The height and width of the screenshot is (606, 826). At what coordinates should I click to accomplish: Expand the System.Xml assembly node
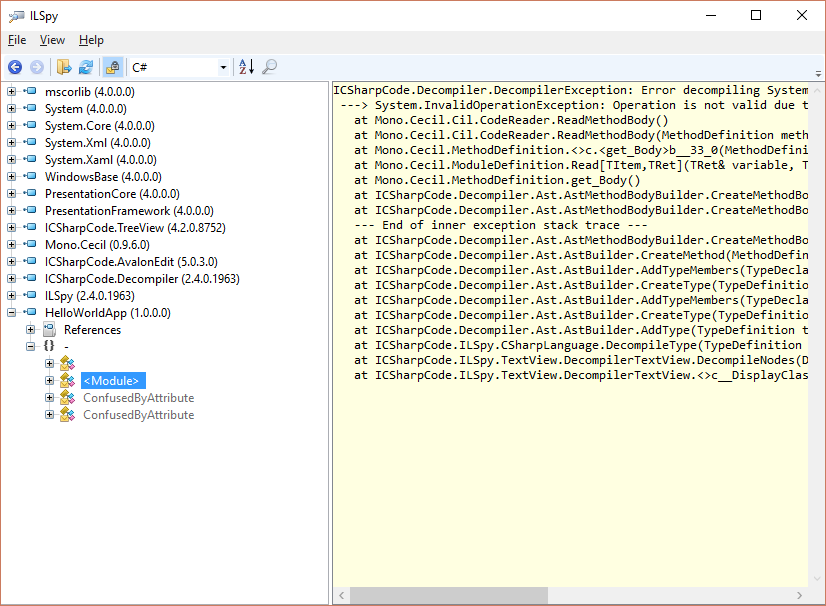[x=12, y=142]
